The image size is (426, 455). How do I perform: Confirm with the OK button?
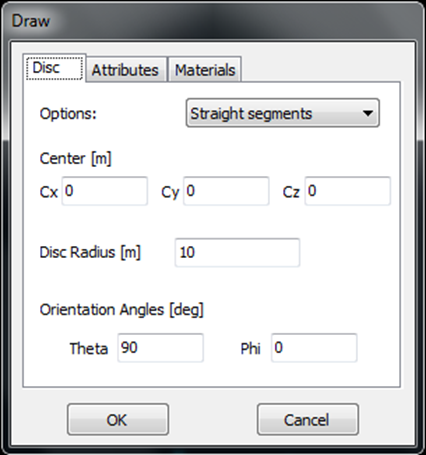click(118, 419)
